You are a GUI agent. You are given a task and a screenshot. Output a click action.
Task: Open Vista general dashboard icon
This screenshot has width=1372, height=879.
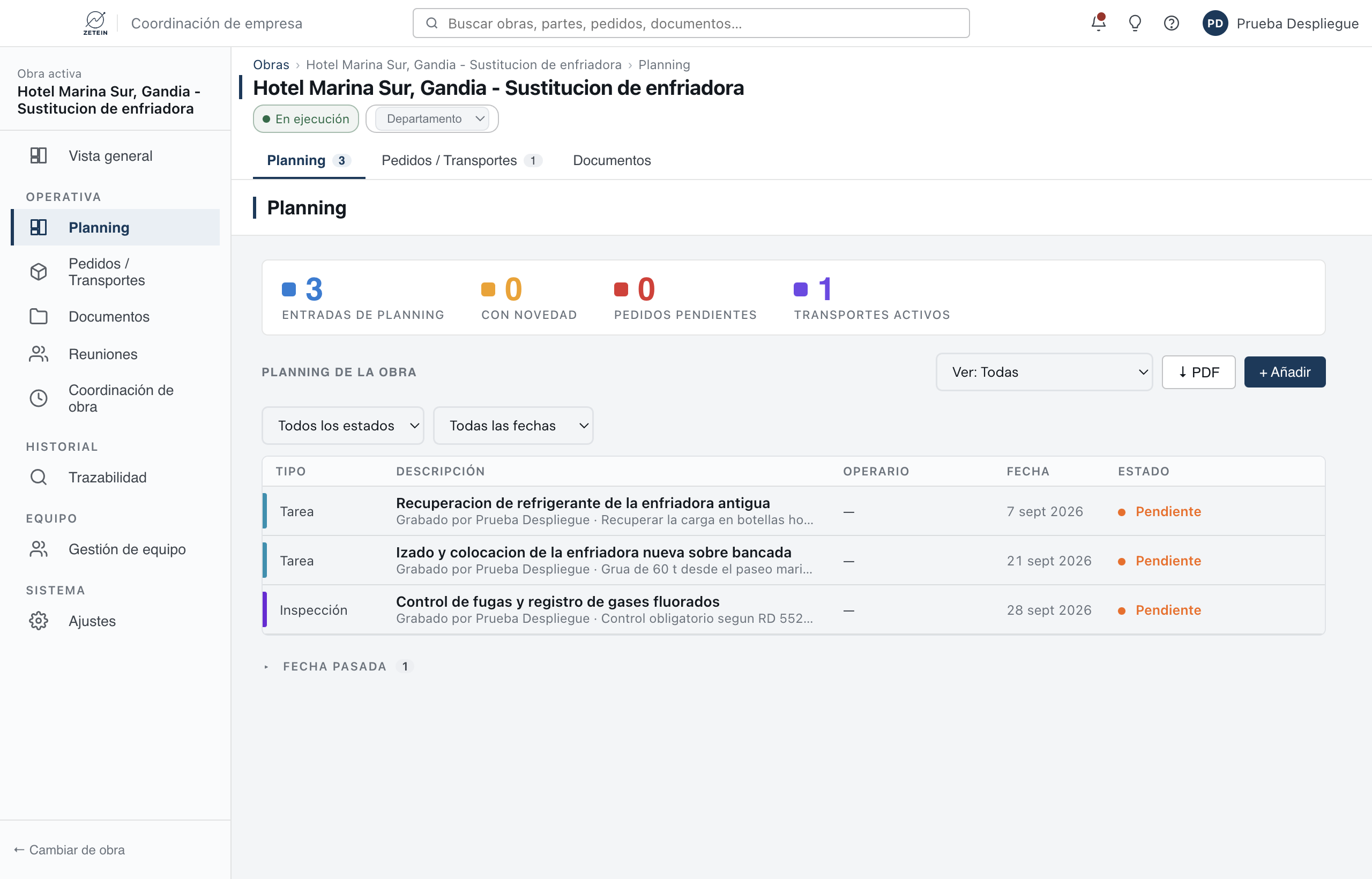click(x=38, y=155)
